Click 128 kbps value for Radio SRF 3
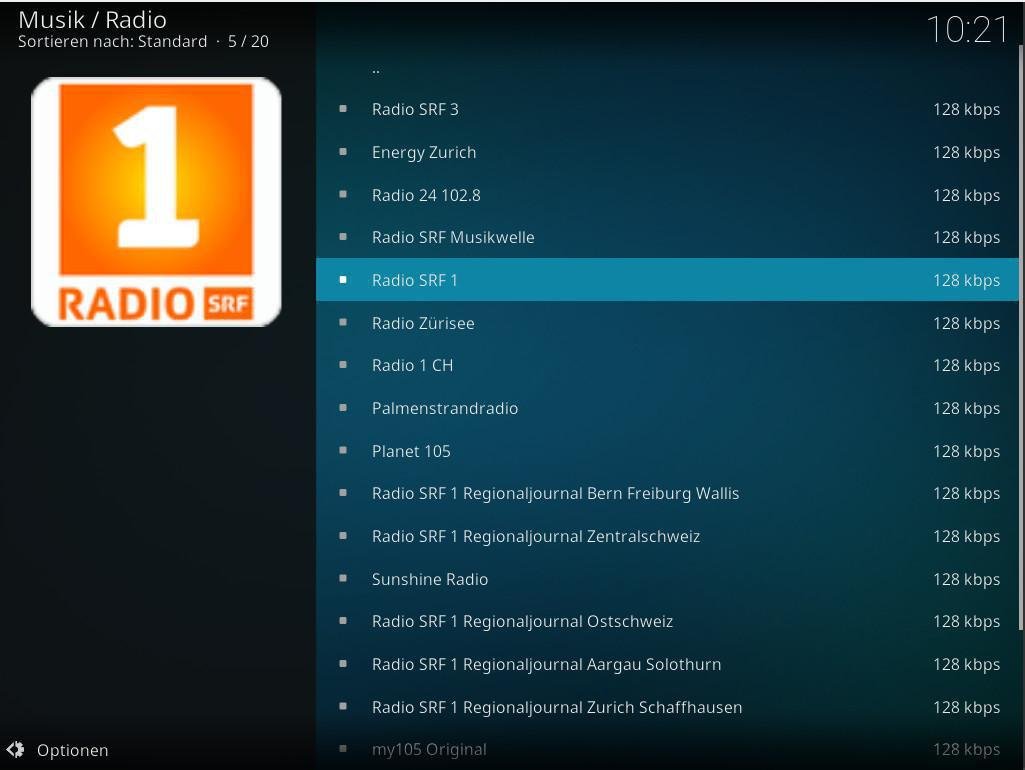The height and width of the screenshot is (770, 1025). click(966, 110)
